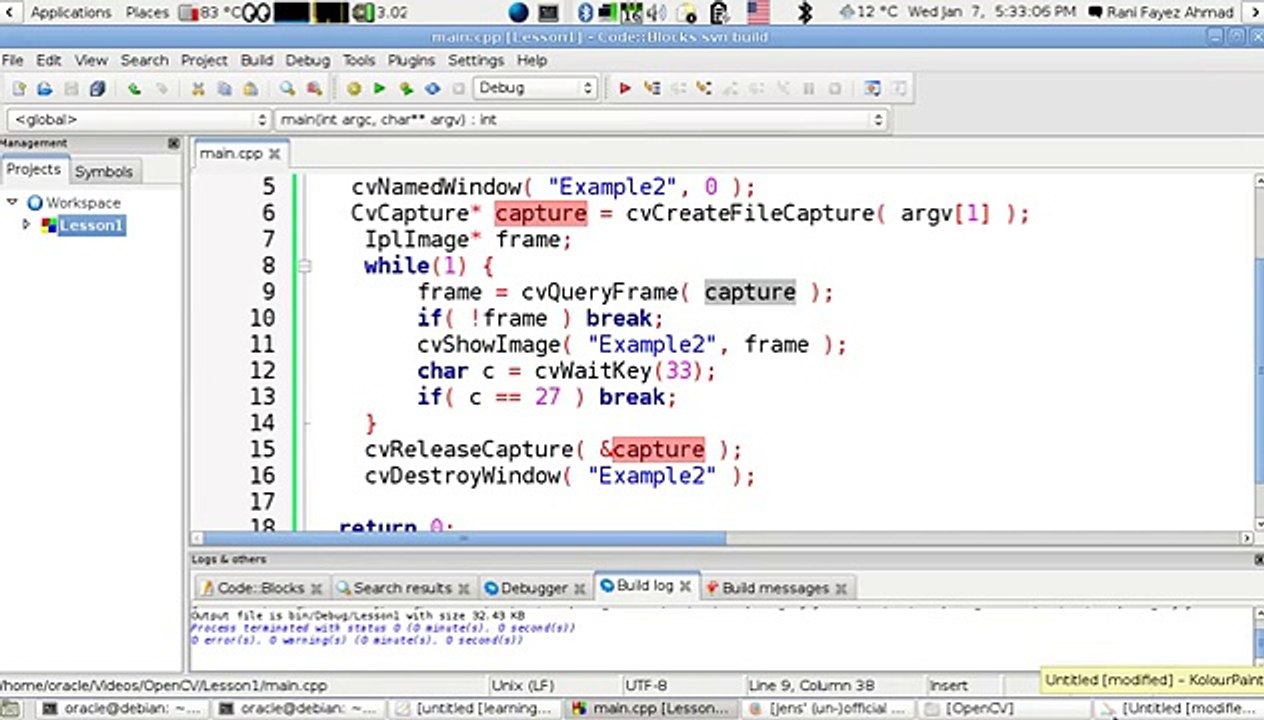This screenshot has width=1264, height=720.
Task: Switch to the Build messages tab
Action: pos(775,588)
